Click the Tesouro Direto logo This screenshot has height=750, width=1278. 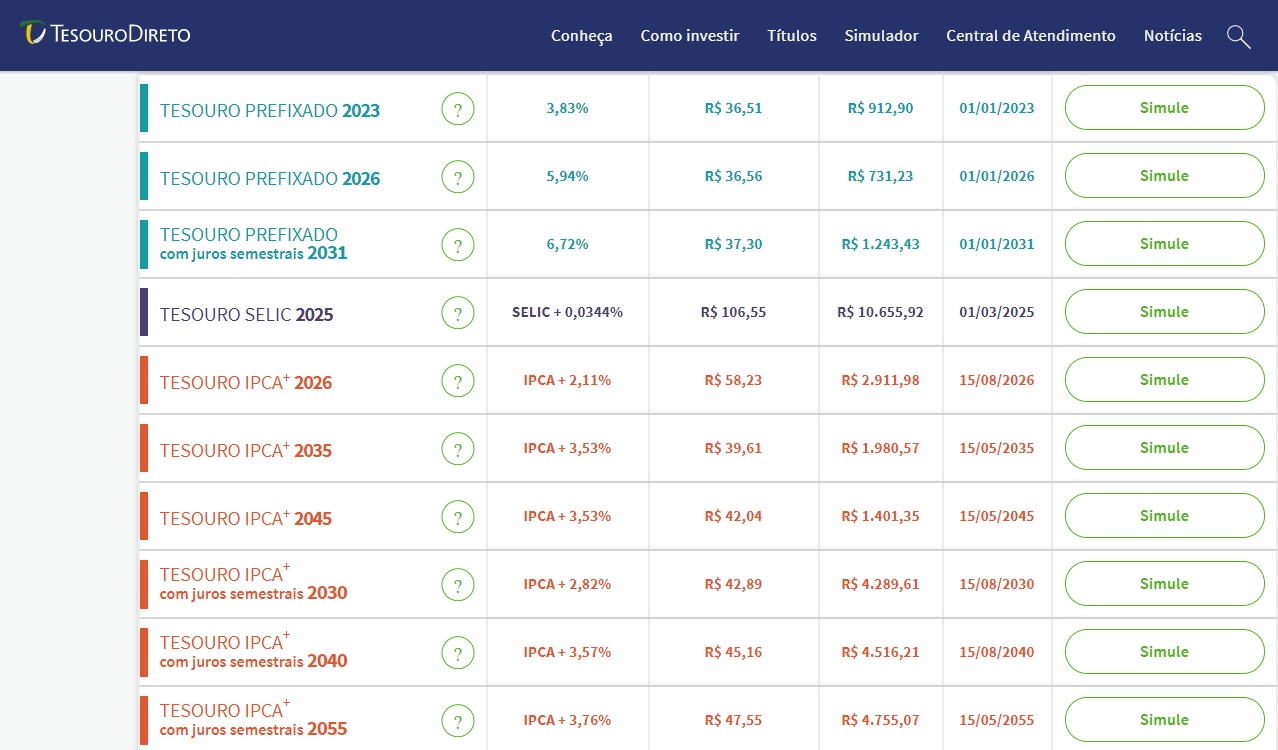click(105, 34)
